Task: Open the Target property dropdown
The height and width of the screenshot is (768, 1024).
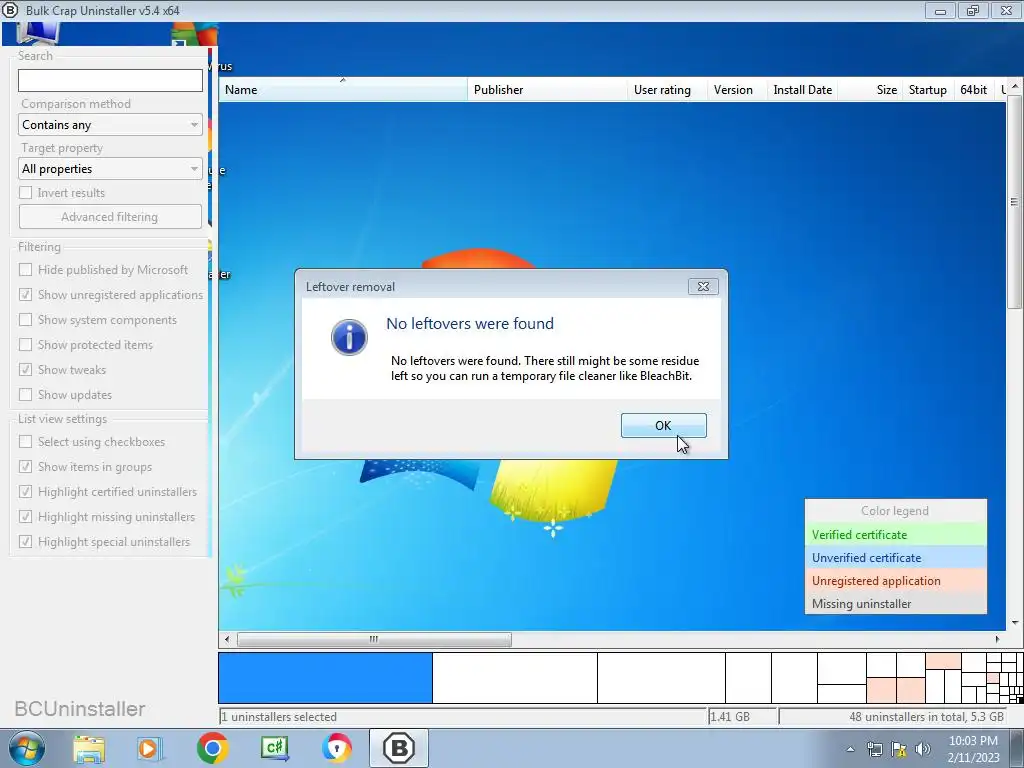Action: [x=110, y=168]
